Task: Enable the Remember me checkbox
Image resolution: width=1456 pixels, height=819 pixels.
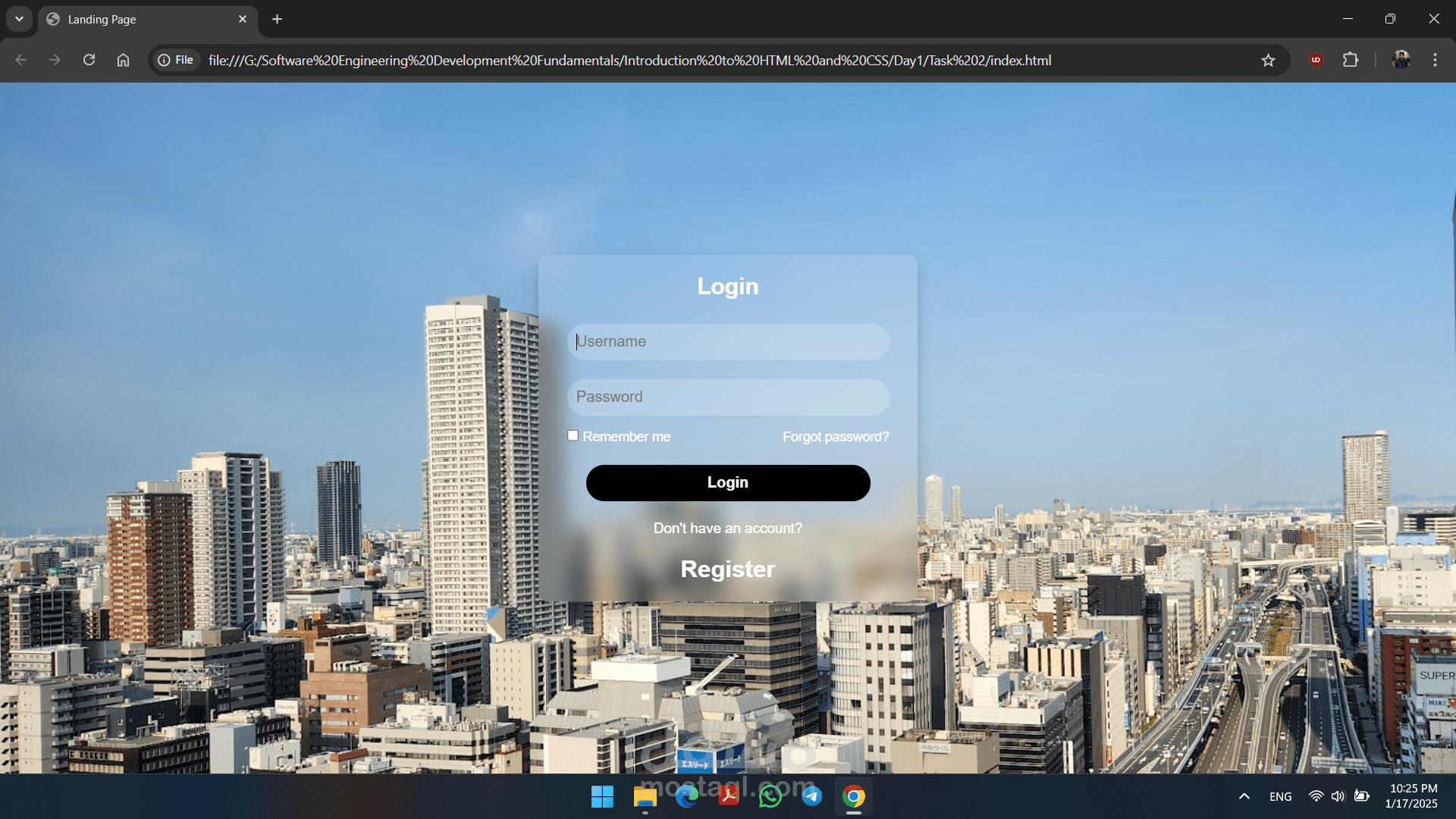Action: [573, 435]
